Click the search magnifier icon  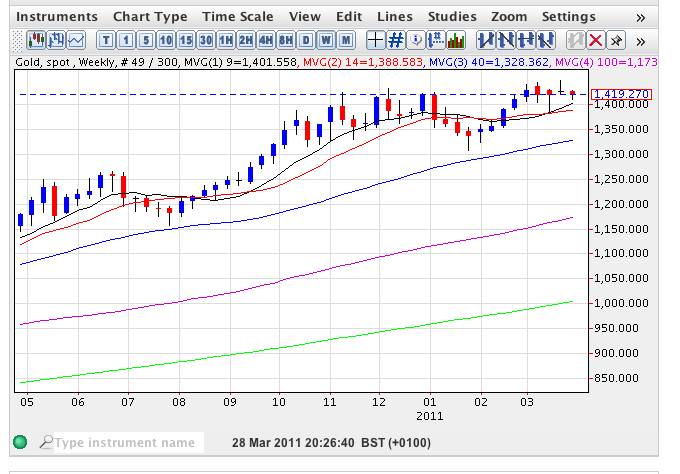coord(46,442)
